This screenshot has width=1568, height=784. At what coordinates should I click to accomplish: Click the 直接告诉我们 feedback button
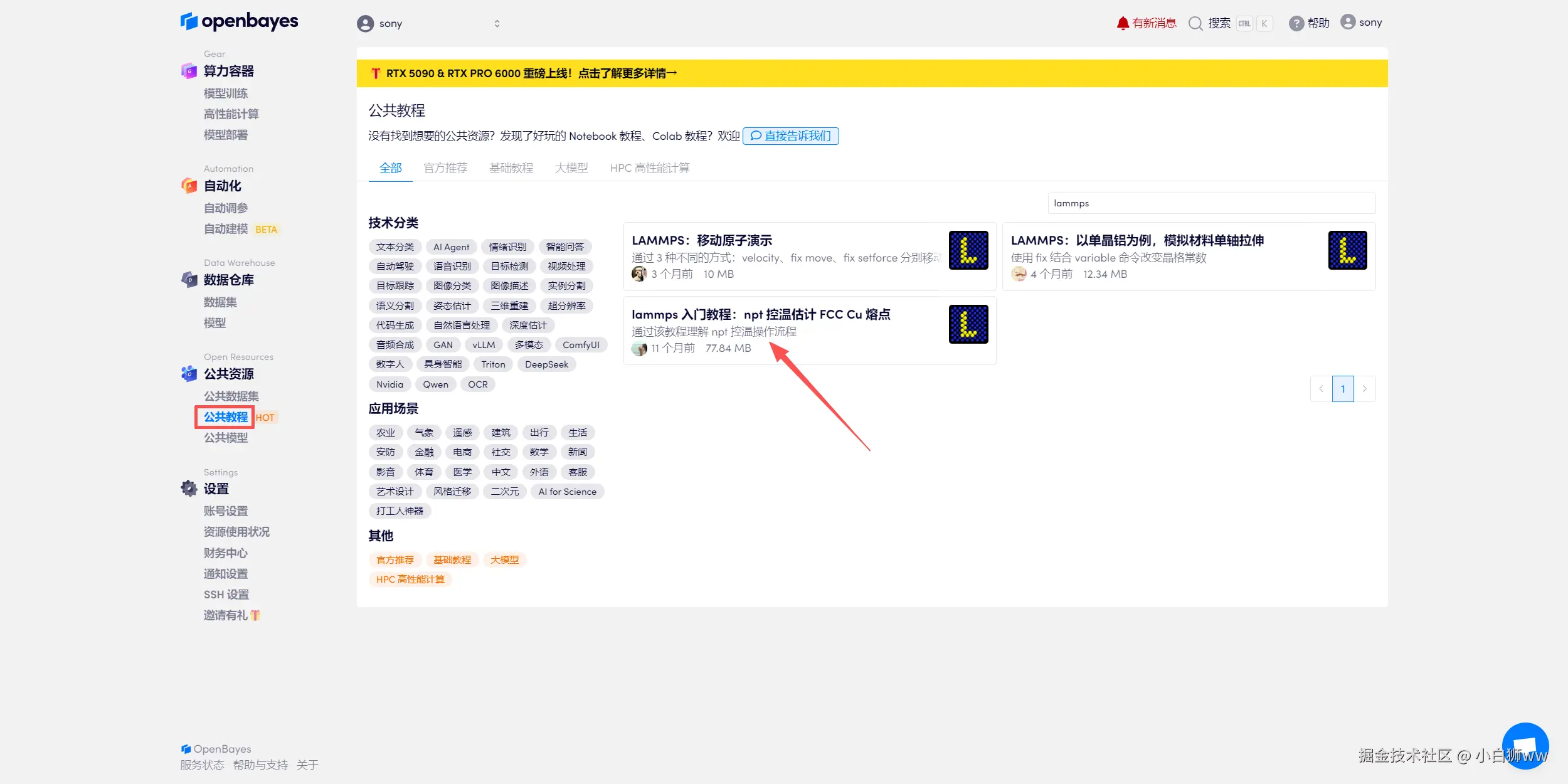coord(790,136)
